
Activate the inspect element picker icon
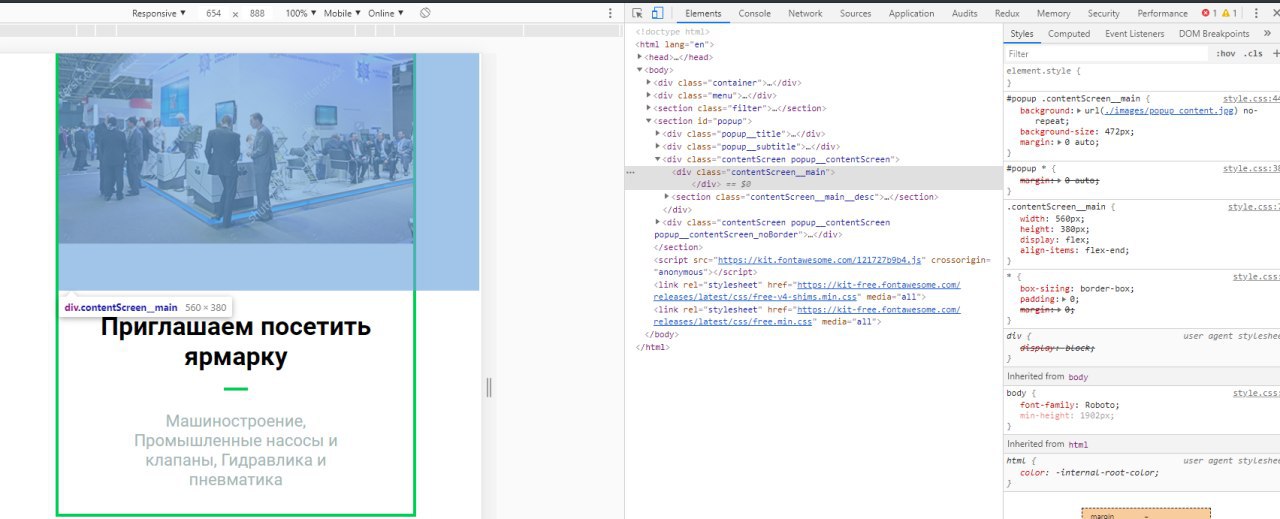coord(638,13)
